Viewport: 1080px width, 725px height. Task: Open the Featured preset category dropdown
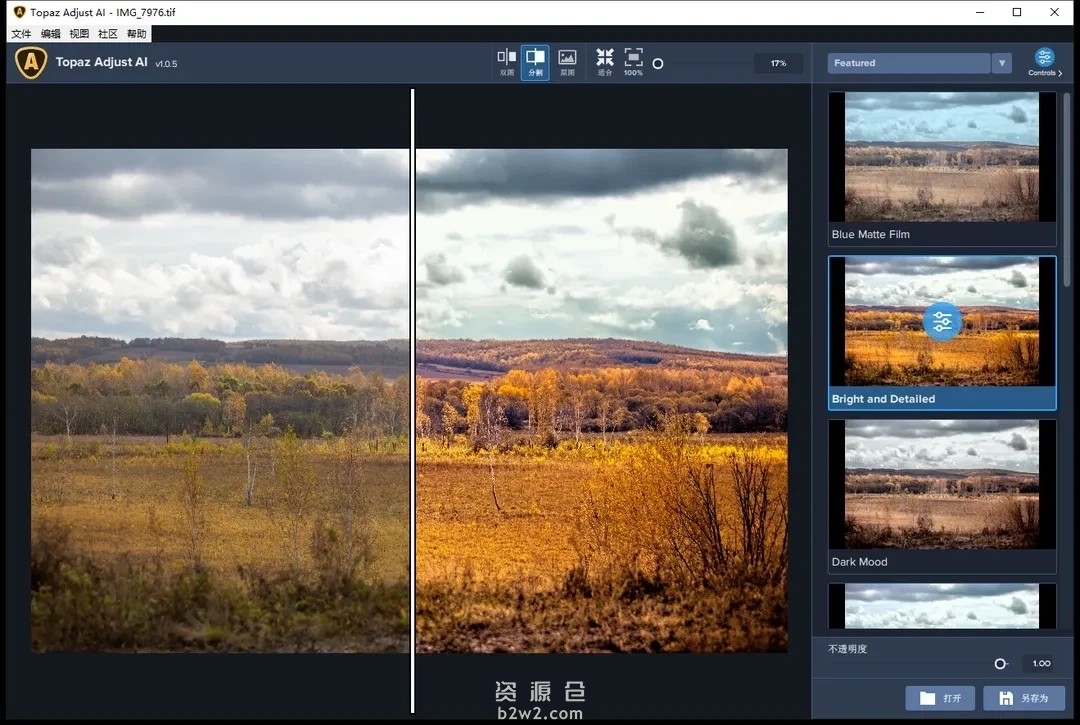pyautogui.click(x=908, y=63)
